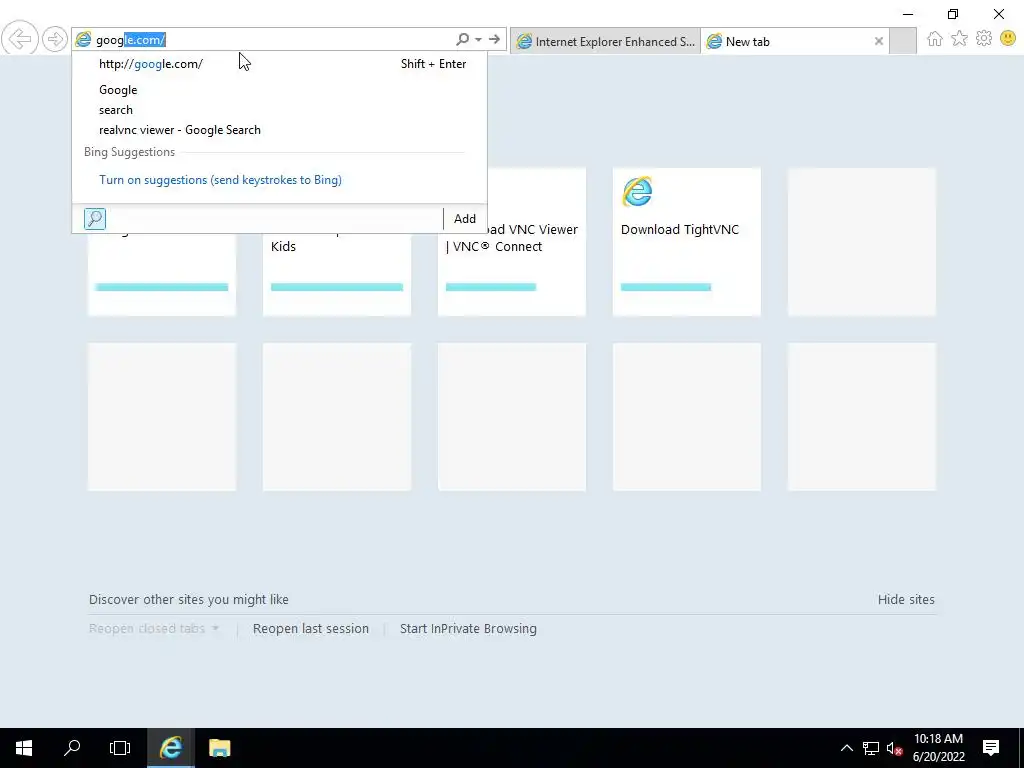Image resolution: width=1024 pixels, height=768 pixels.
Task: Open the address bar autocomplete dropdown arrow
Action: (479, 40)
